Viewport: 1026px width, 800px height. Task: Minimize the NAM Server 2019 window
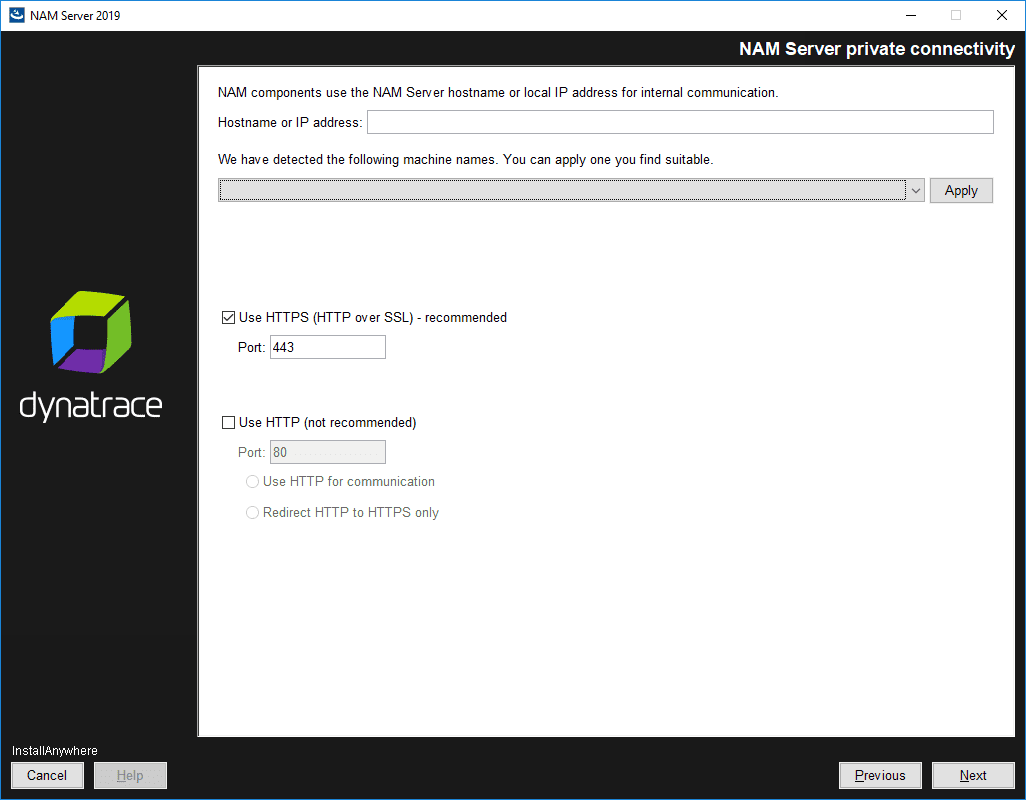910,15
